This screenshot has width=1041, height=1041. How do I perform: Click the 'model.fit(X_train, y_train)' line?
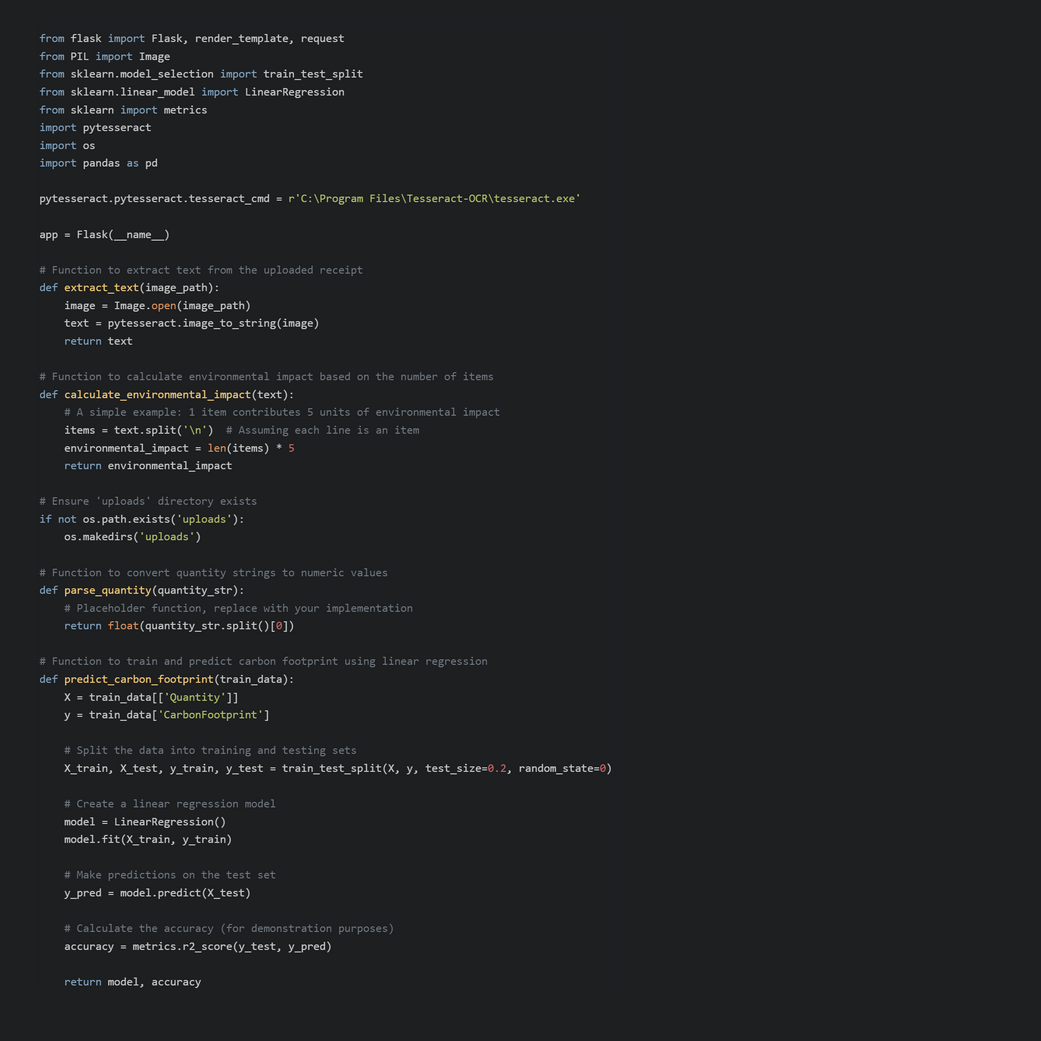click(148, 840)
